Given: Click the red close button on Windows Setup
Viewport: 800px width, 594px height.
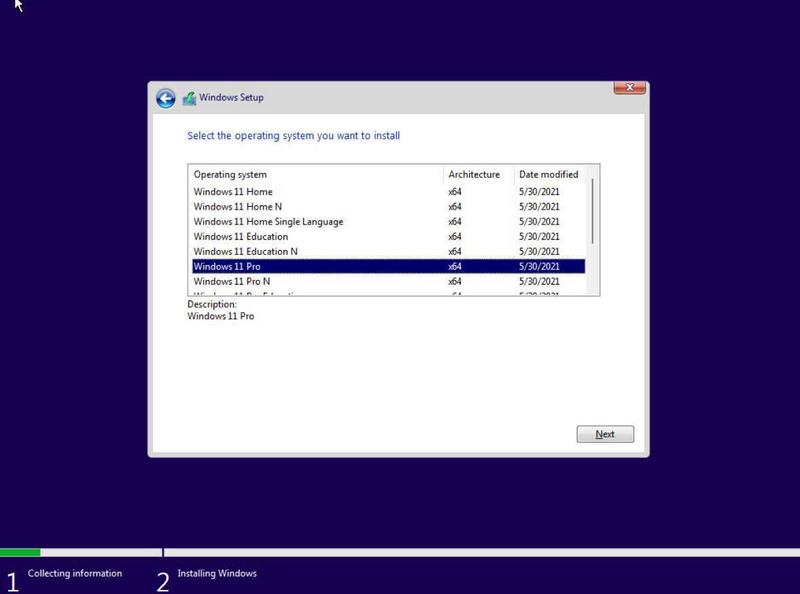Looking at the screenshot, I should click(629, 86).
